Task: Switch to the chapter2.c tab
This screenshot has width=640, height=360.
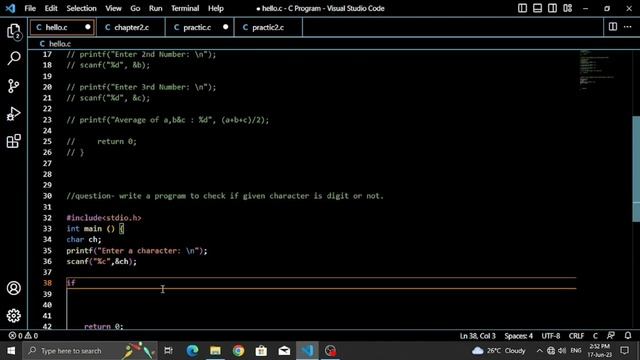Action: (x=131, y=27)
